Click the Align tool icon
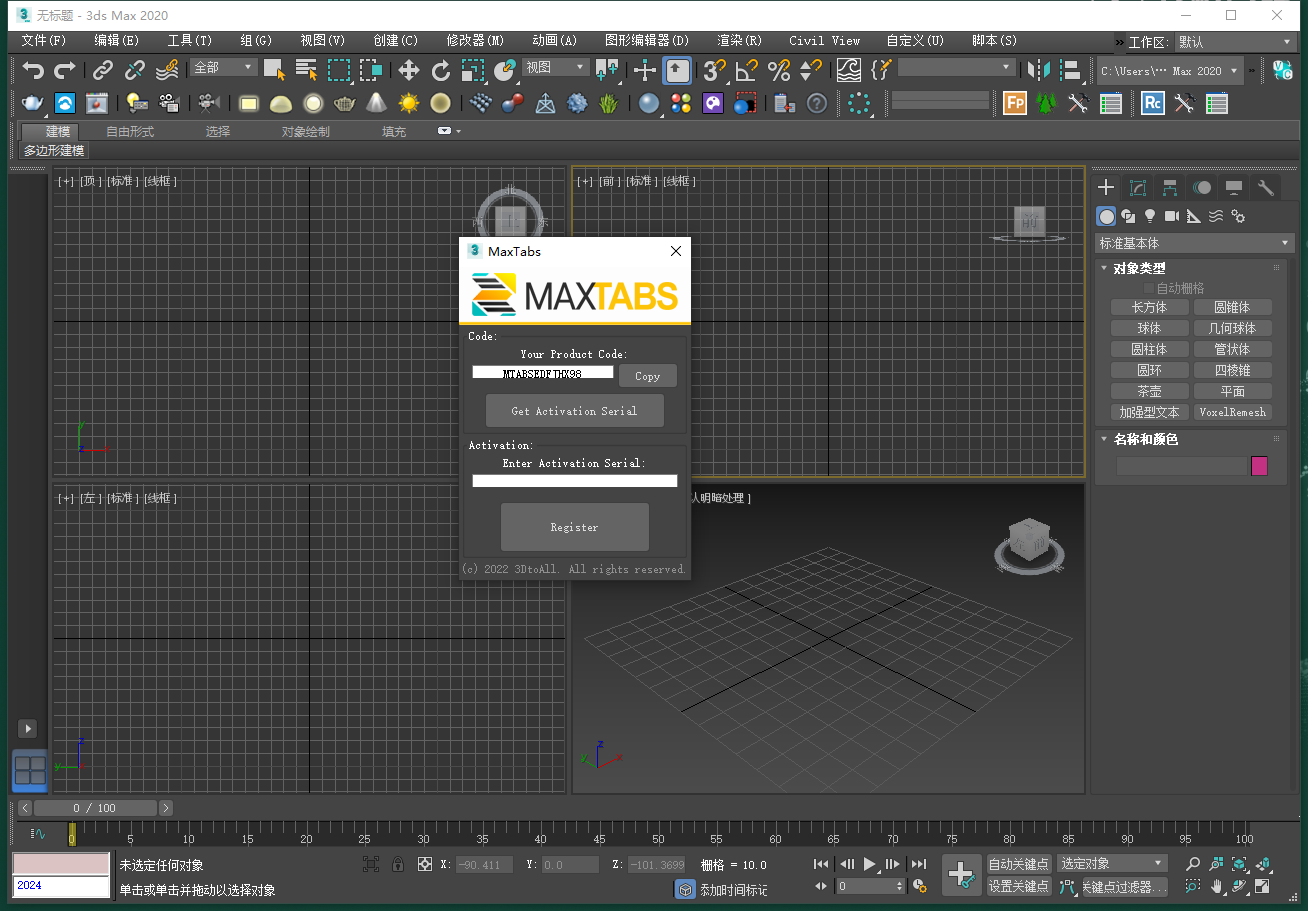 [x=1072, y=70]
